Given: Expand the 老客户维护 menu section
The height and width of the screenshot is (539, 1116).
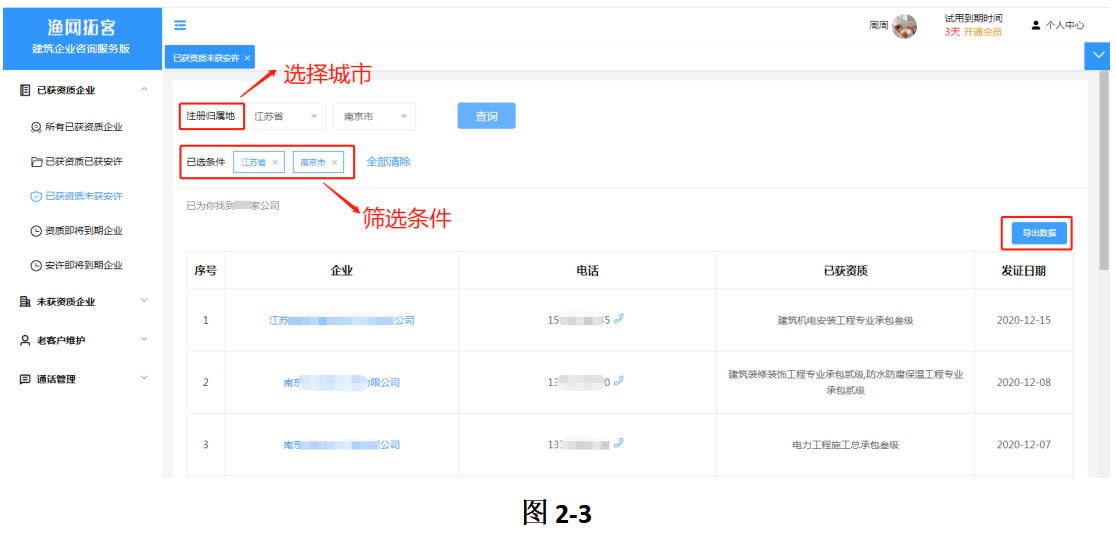Looking at the screenshot, I should 84,340.
